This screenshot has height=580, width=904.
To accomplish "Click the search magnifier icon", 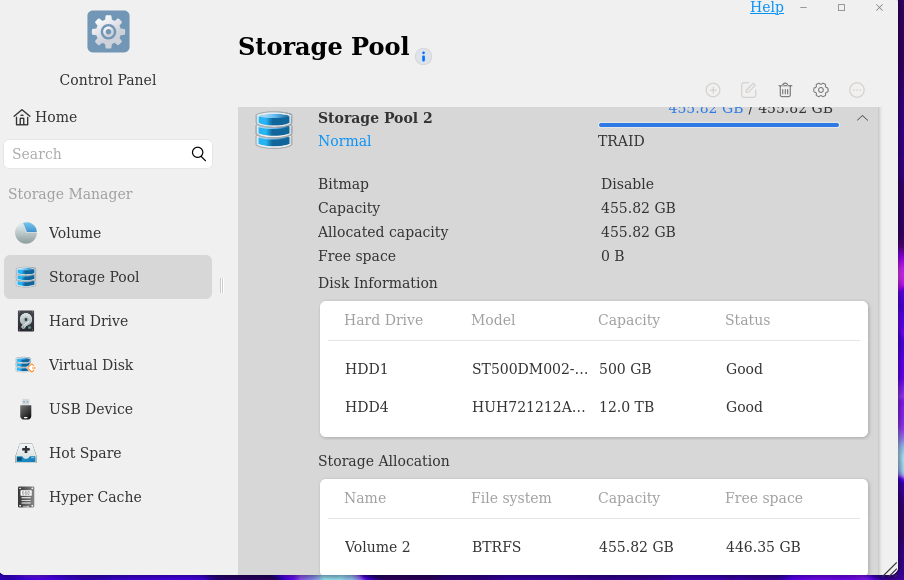I will point(198,154).
